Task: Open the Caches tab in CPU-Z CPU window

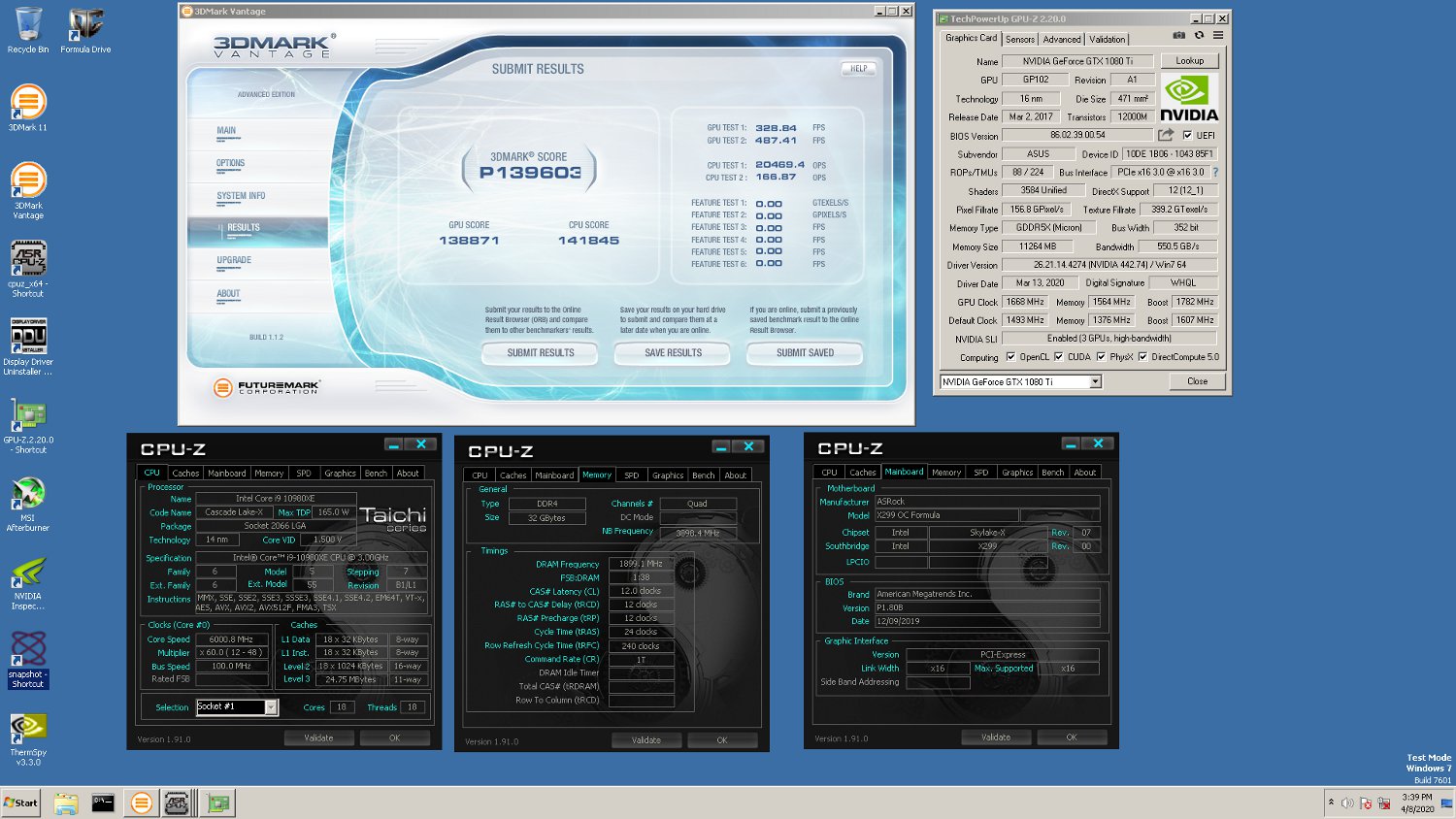Action: 185,473
